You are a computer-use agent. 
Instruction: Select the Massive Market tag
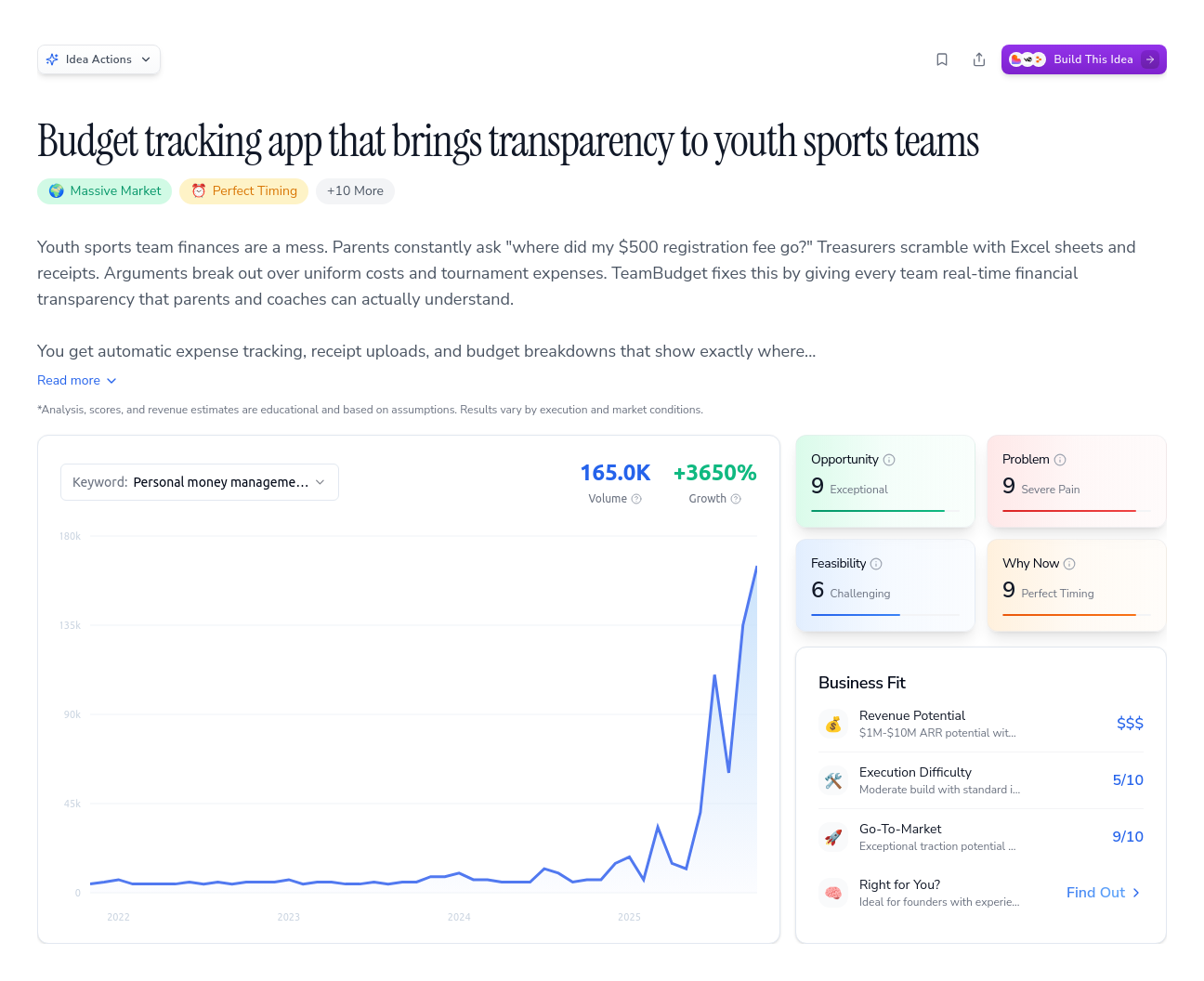pyautogui.click(x=105, y=191)
